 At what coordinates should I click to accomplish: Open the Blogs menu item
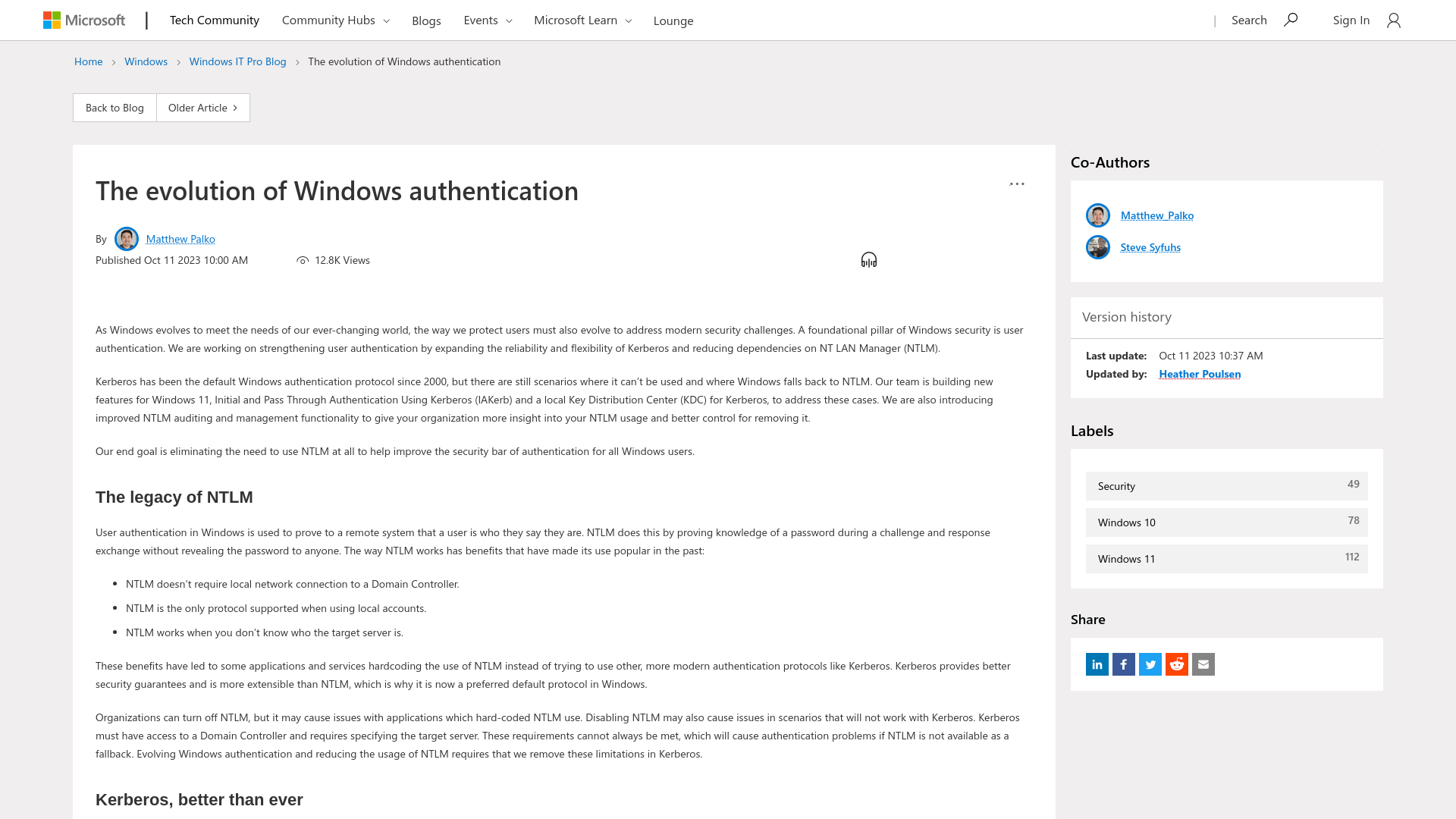(x=426, y=21)
